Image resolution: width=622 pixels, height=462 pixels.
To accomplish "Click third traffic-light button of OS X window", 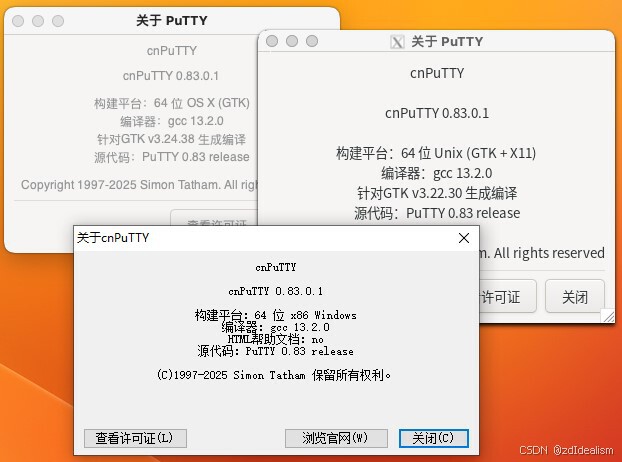I will coord(58,21).
